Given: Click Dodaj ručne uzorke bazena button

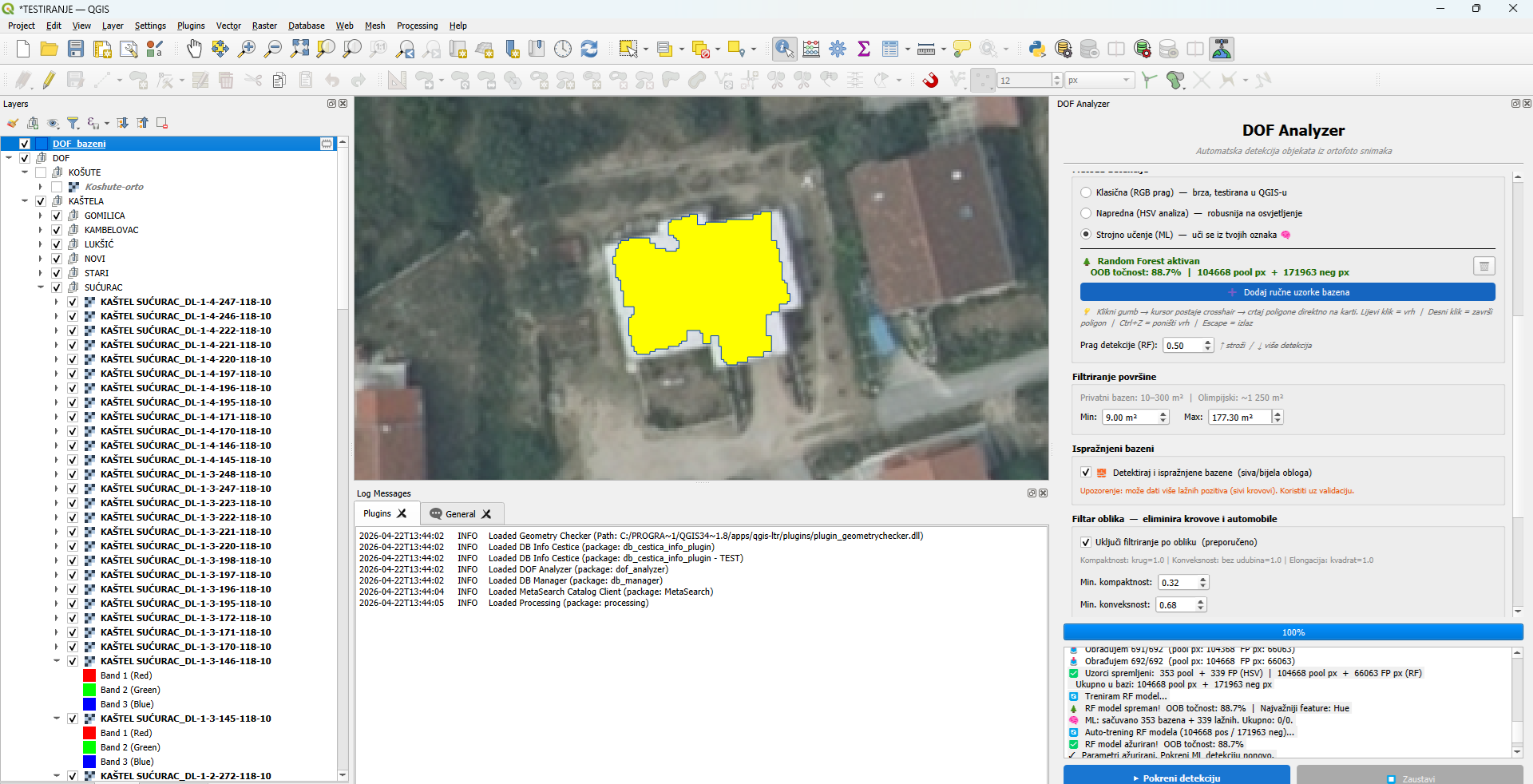Looking at the screenshot, I should point(1287,292).
